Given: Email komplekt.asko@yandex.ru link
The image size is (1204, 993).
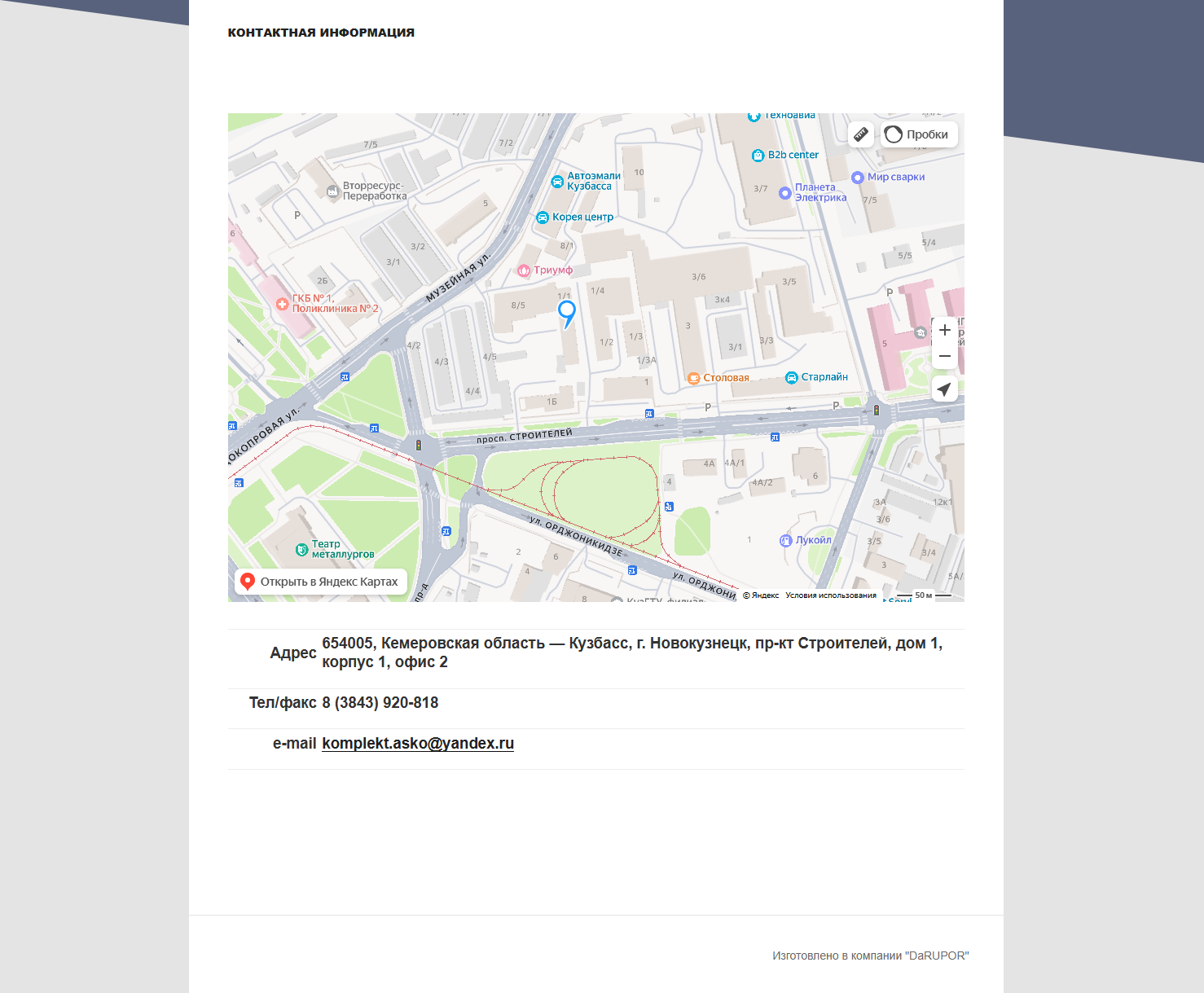Looking at the screenshot, I should [x=418, y=743].
